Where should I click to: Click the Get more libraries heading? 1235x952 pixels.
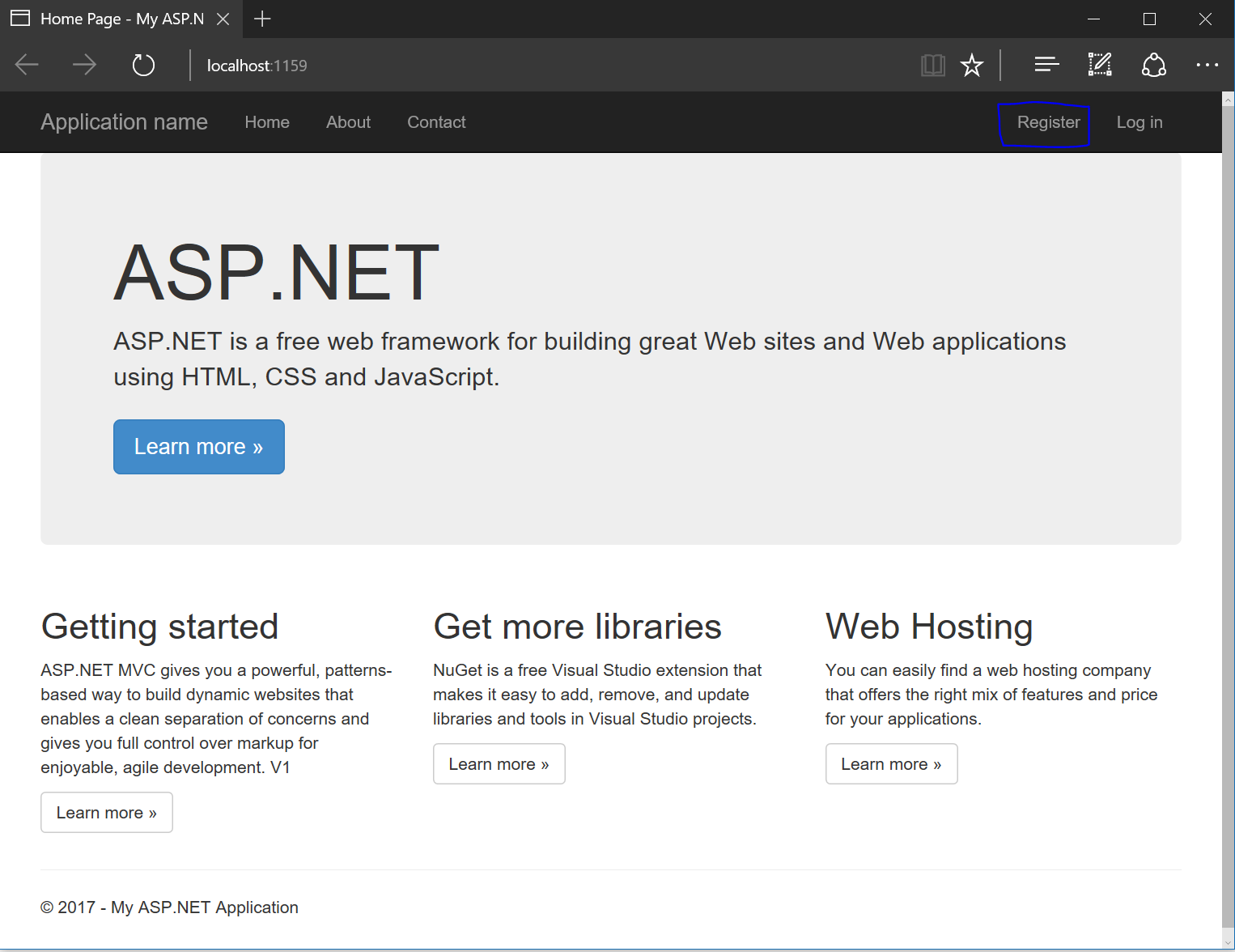577,627
